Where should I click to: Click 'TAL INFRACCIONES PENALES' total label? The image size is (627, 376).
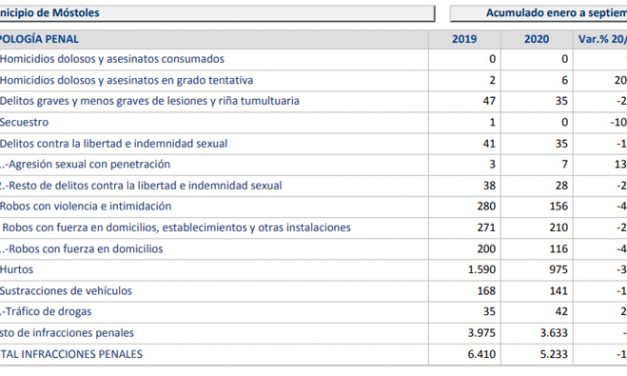coord(71,354)
